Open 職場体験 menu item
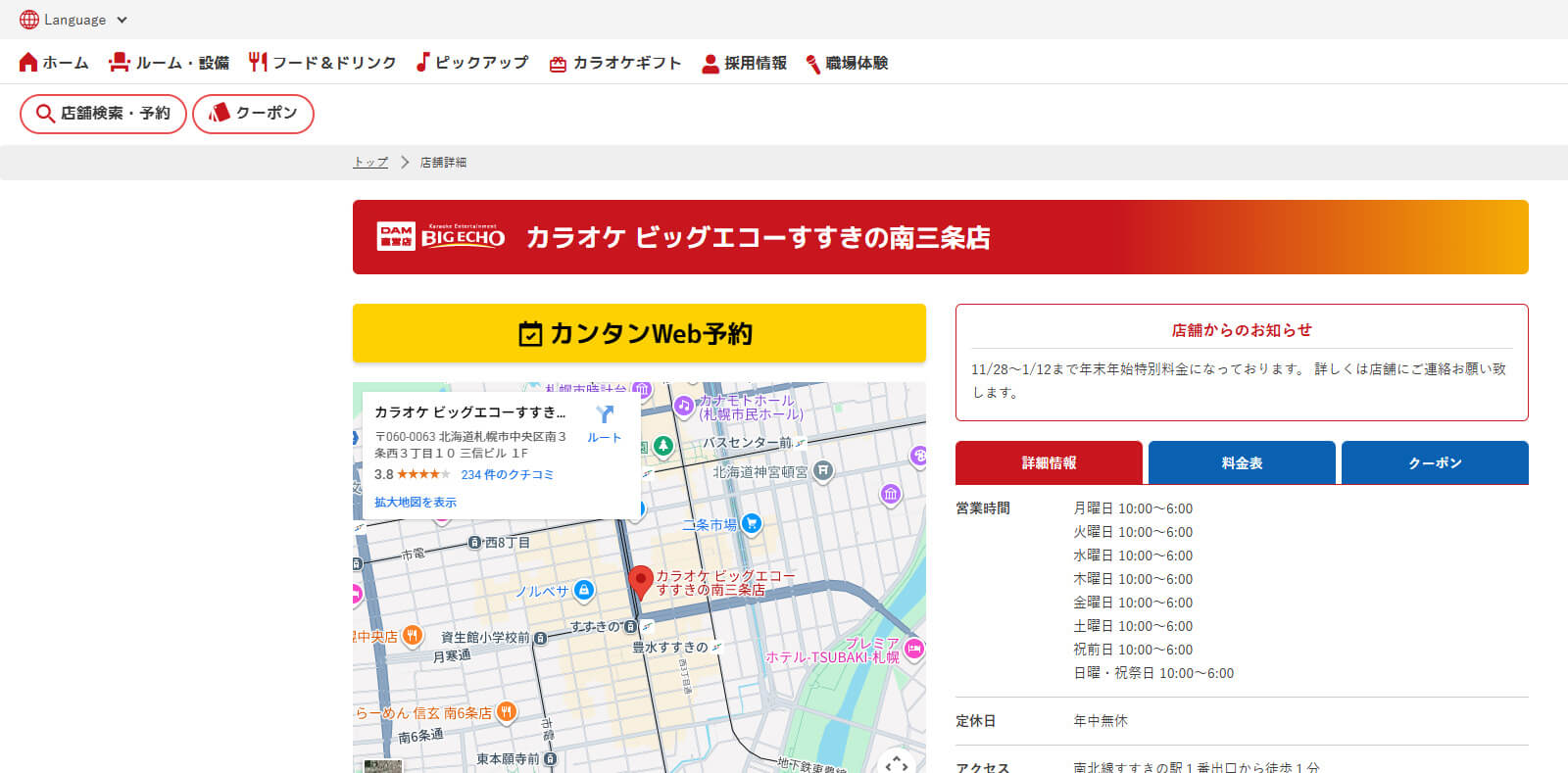The height and width of the screenshot is (773, 1568). tap(847, 63)
